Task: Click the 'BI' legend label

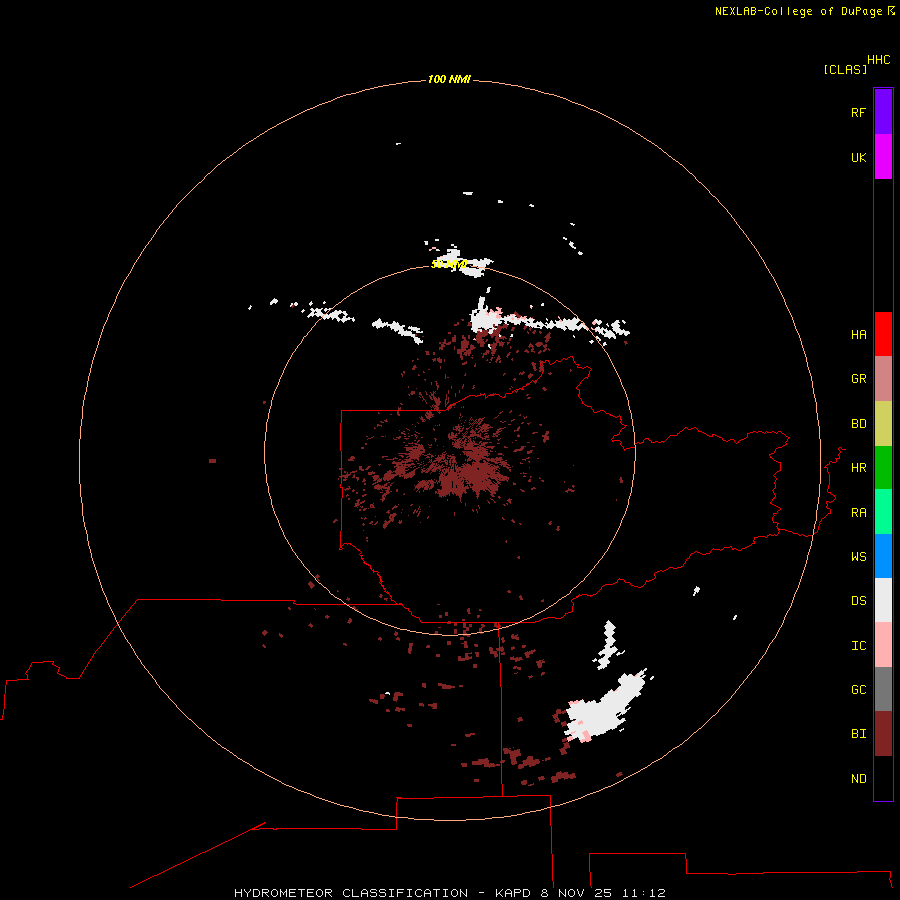Action: (858, 734)
